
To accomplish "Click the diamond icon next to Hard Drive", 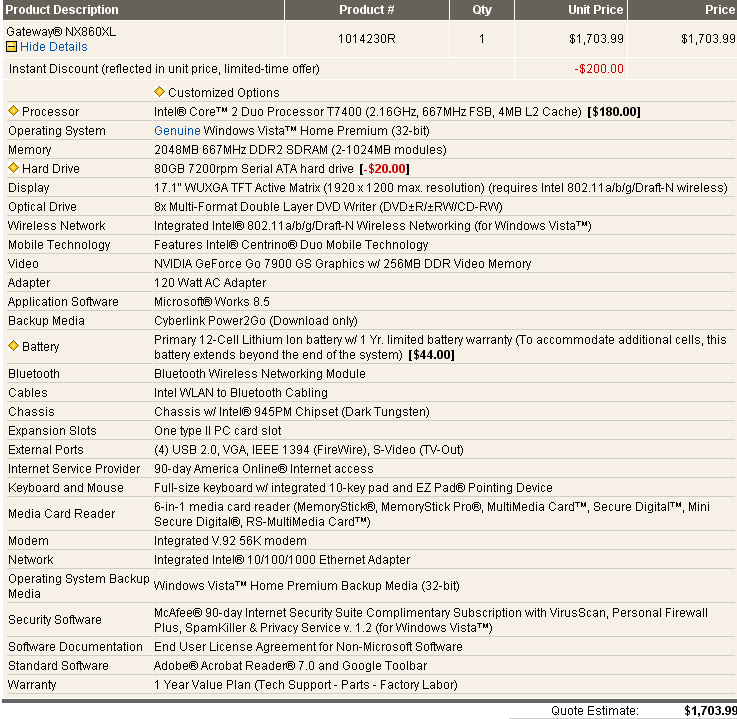I will (13, 168).
